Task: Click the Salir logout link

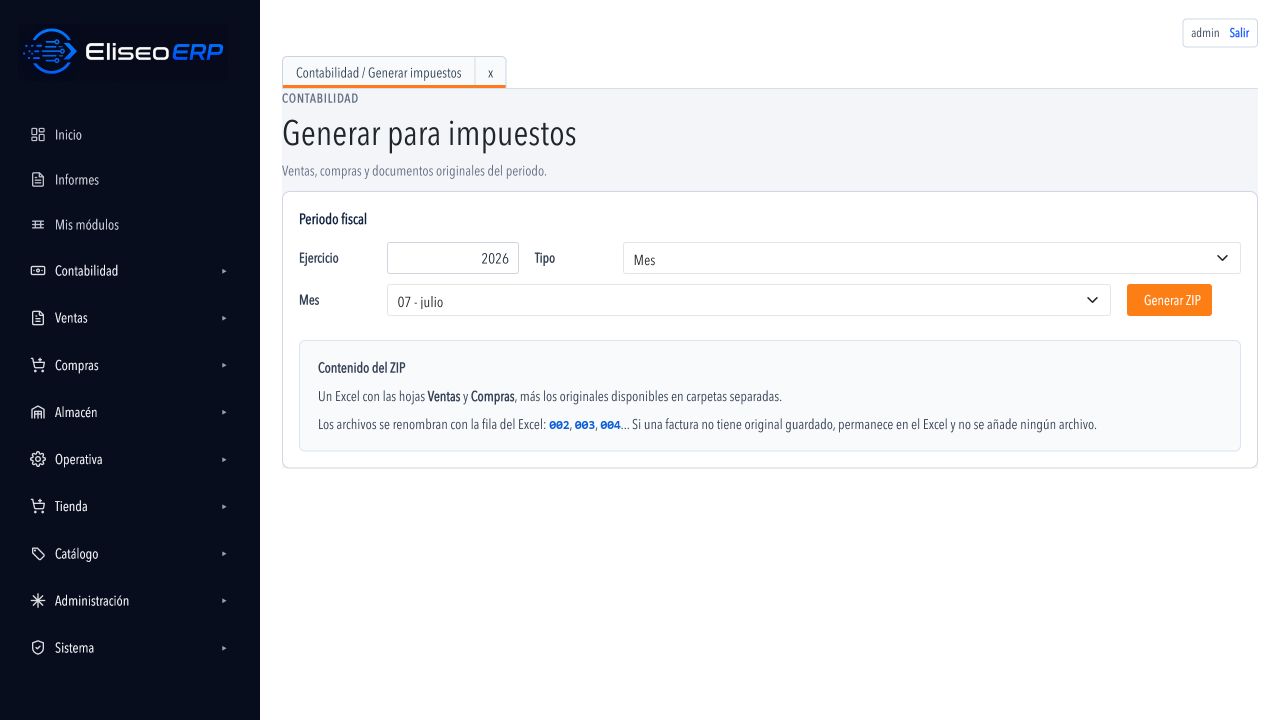Action: (x=1239, y=33)
